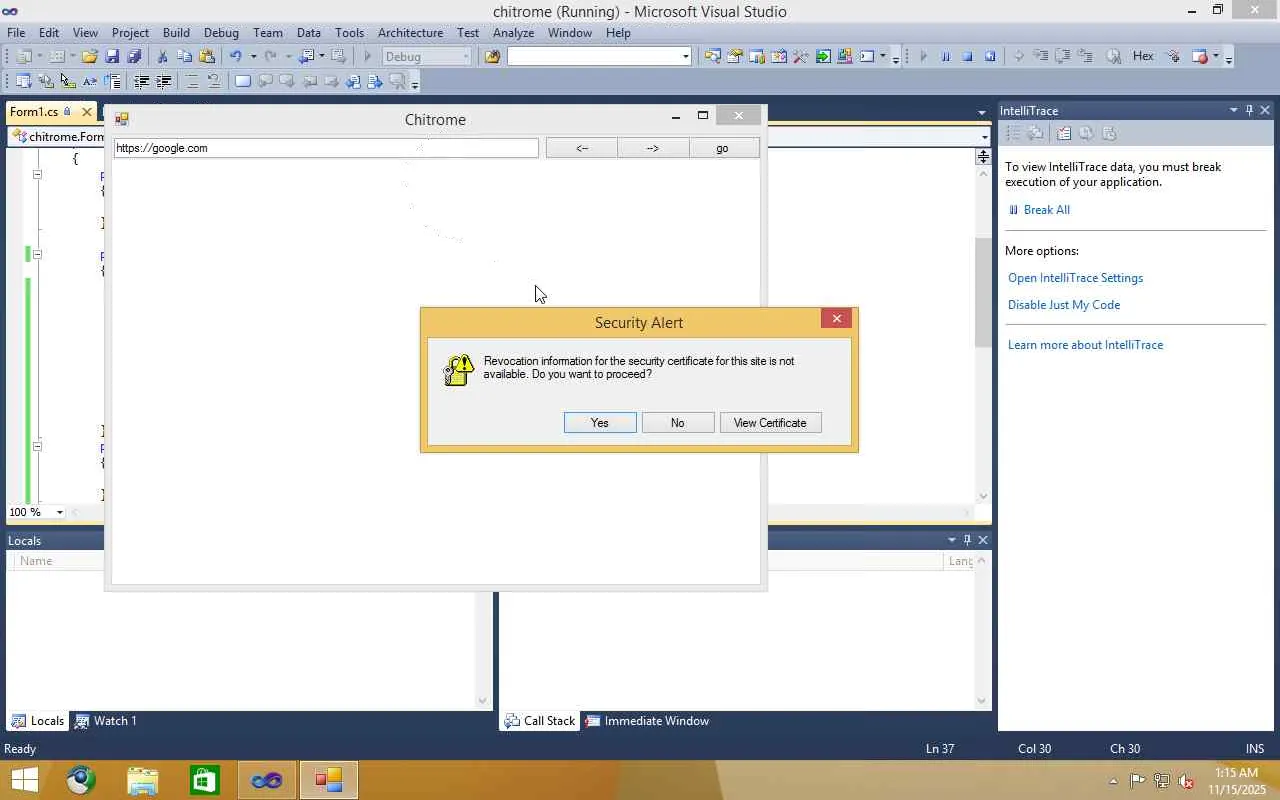Open File Explorer from the taskbar
Screen dimensions: 1280x800
tap(143, 780)
